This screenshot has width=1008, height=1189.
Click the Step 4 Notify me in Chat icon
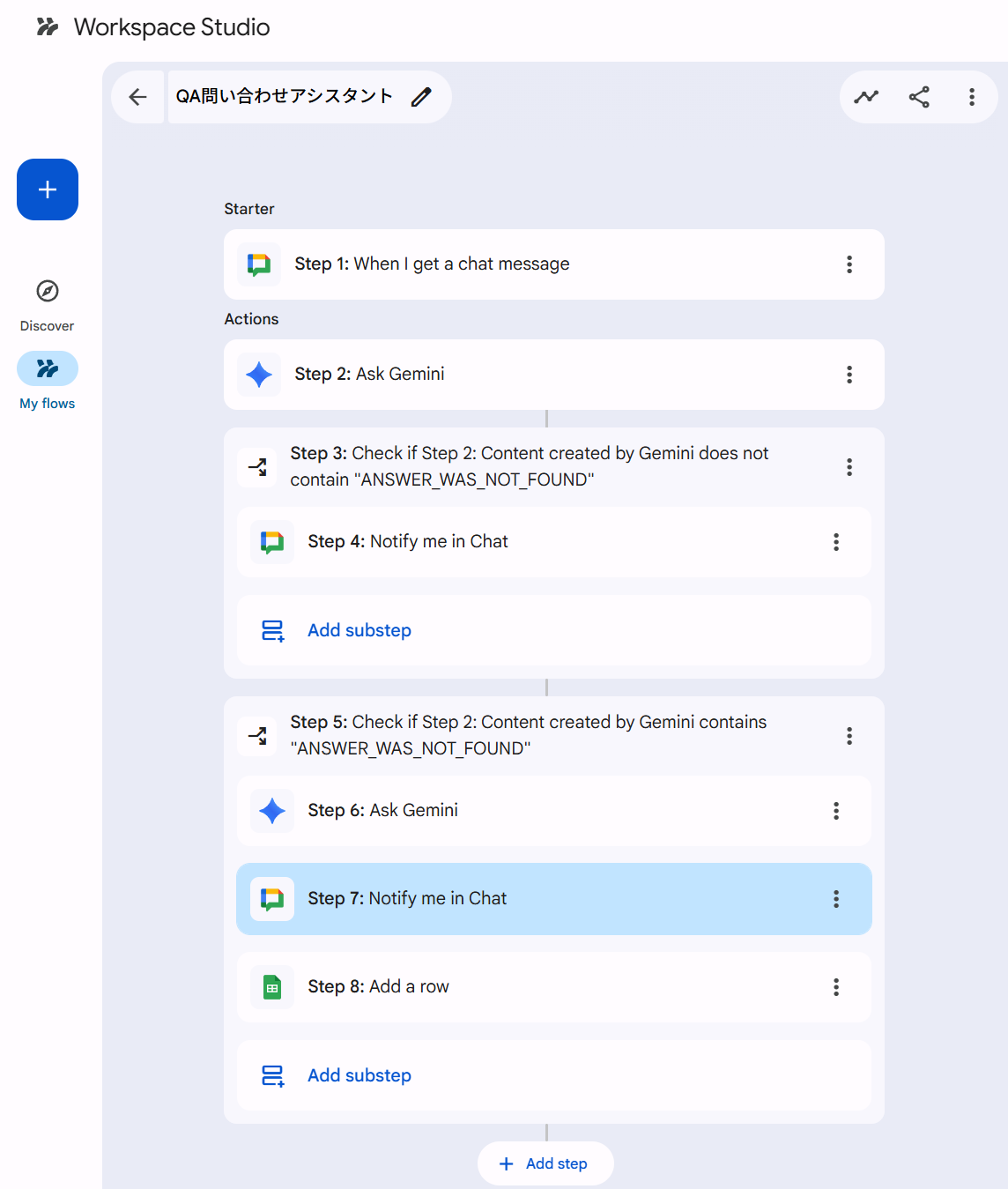[x=272, y=542]
